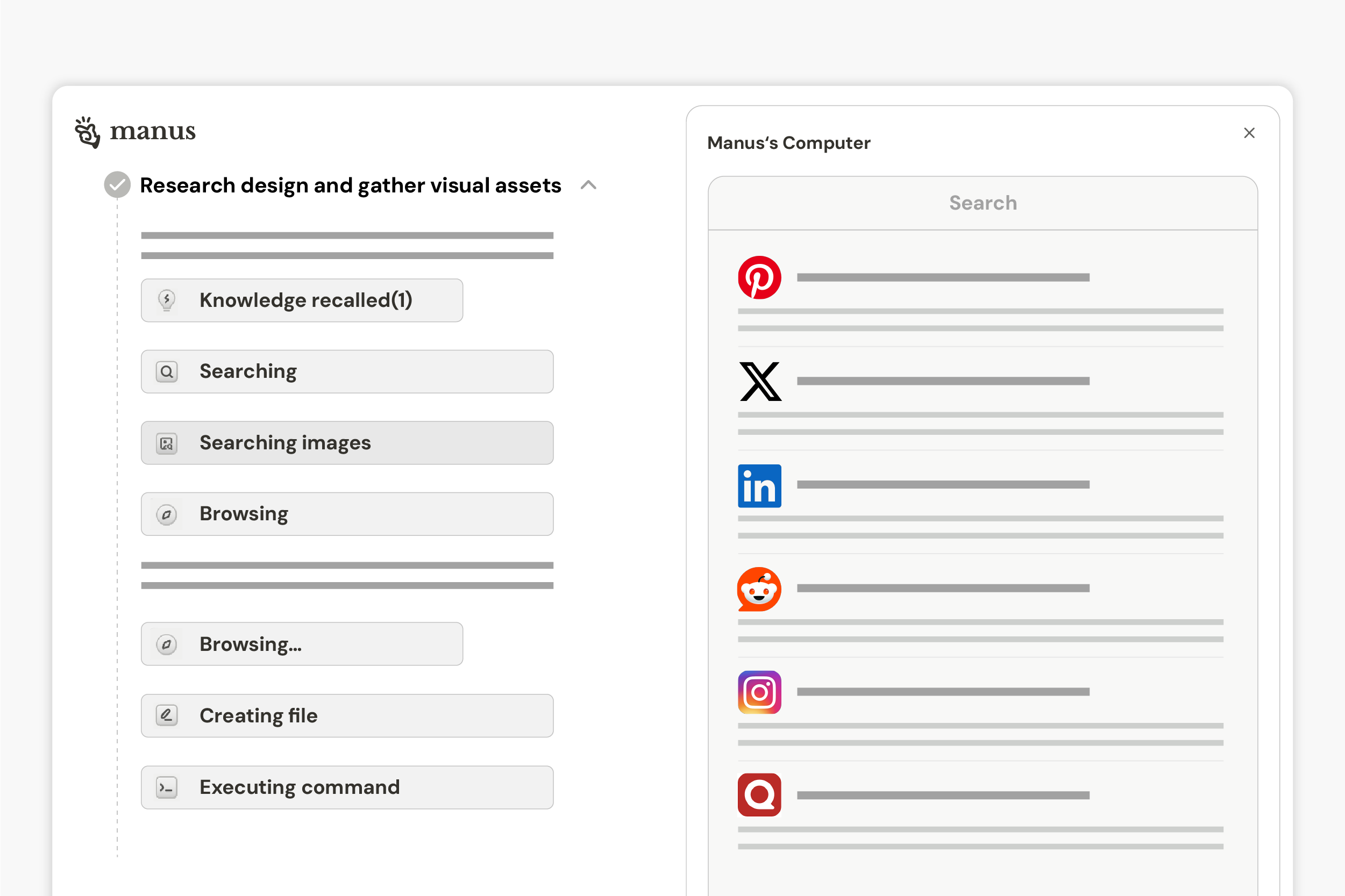Open the Searching step

click(x=346, y=371)
